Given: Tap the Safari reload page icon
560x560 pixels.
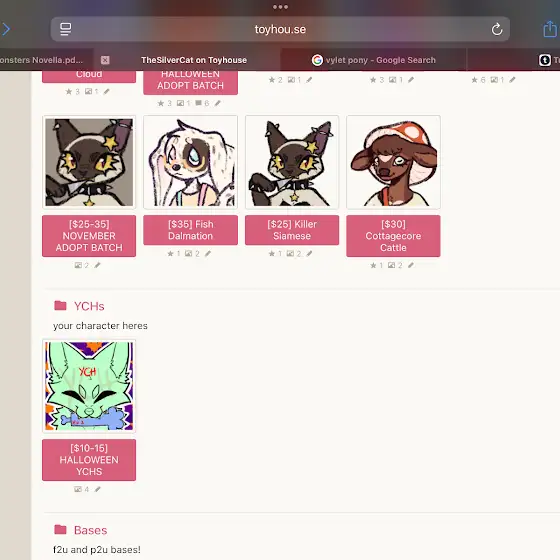Looking at the screenshot, I should coord(496,29).
